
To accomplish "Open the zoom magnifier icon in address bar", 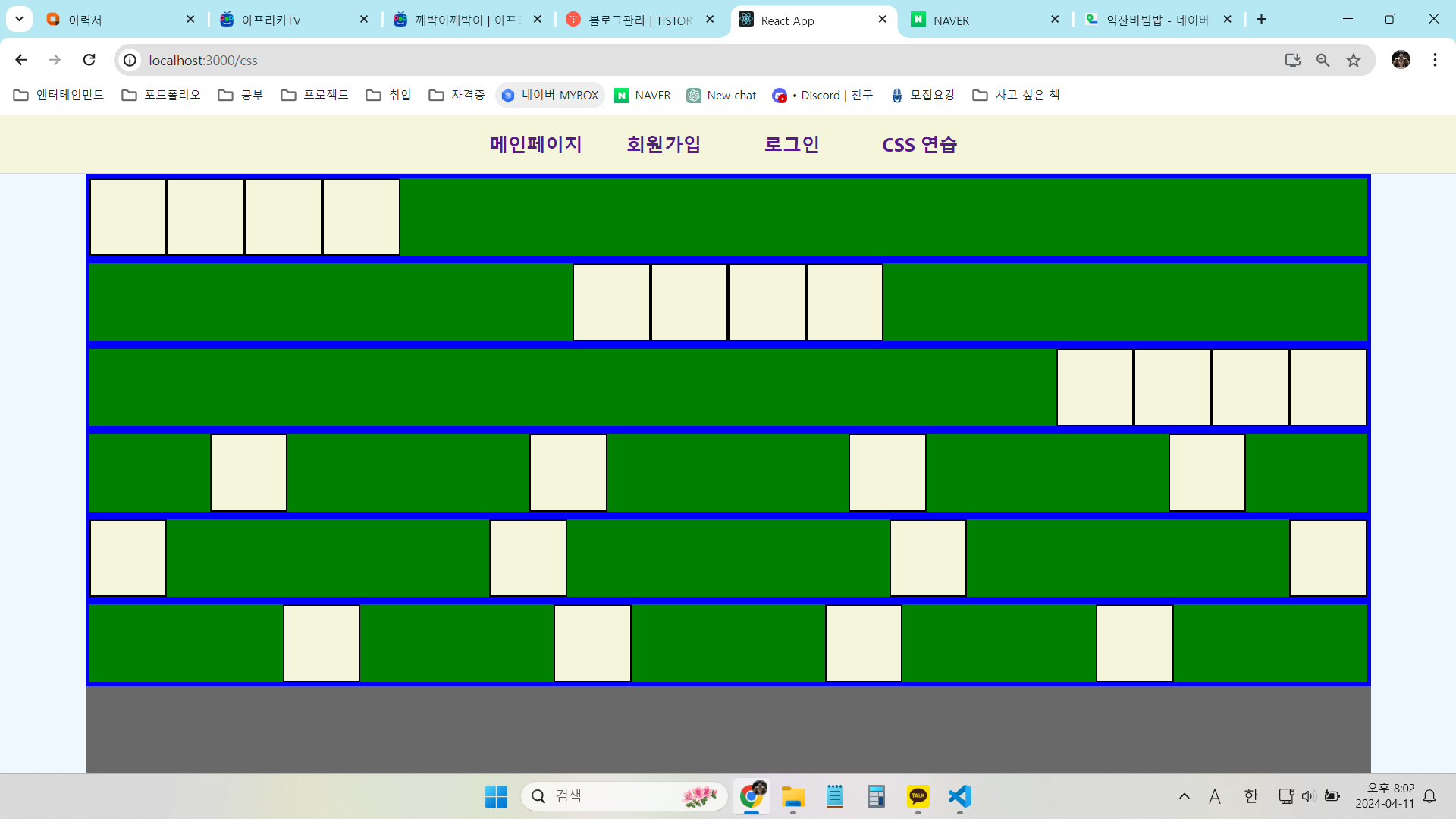I will (1323, 60).
